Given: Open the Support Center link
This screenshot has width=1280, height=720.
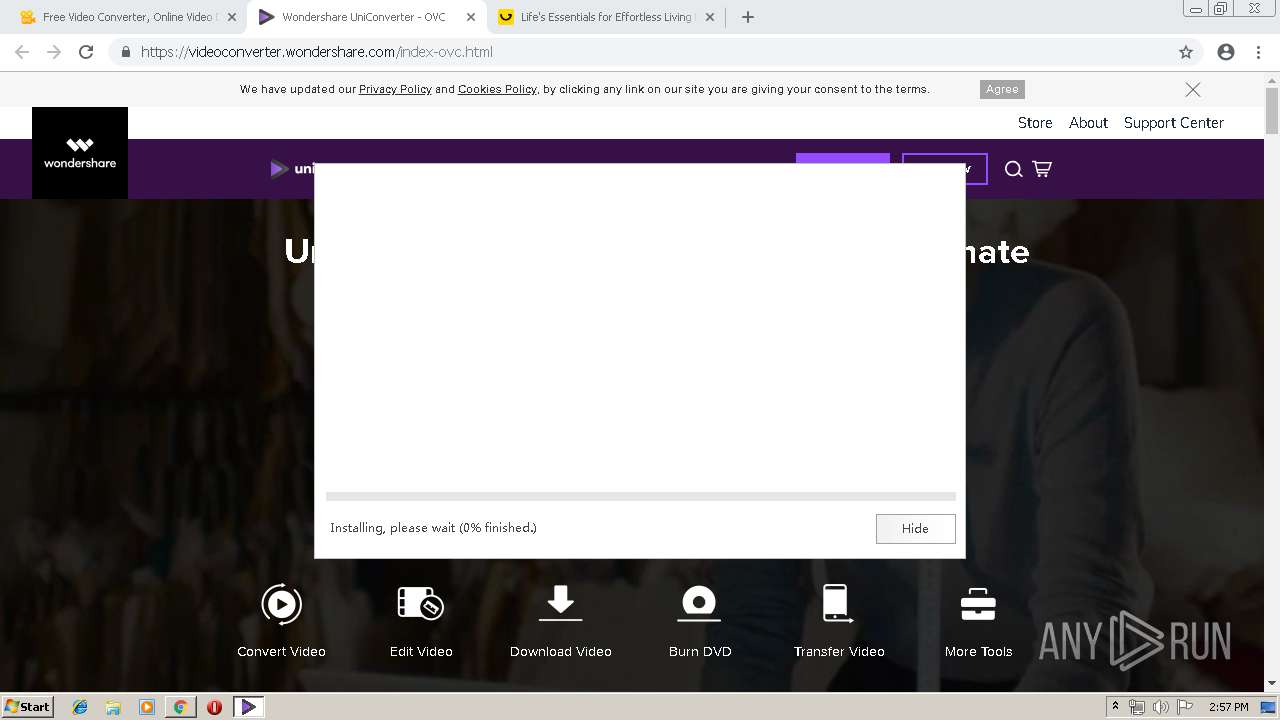Looking at the screenshot, I should click(1174, 123).
